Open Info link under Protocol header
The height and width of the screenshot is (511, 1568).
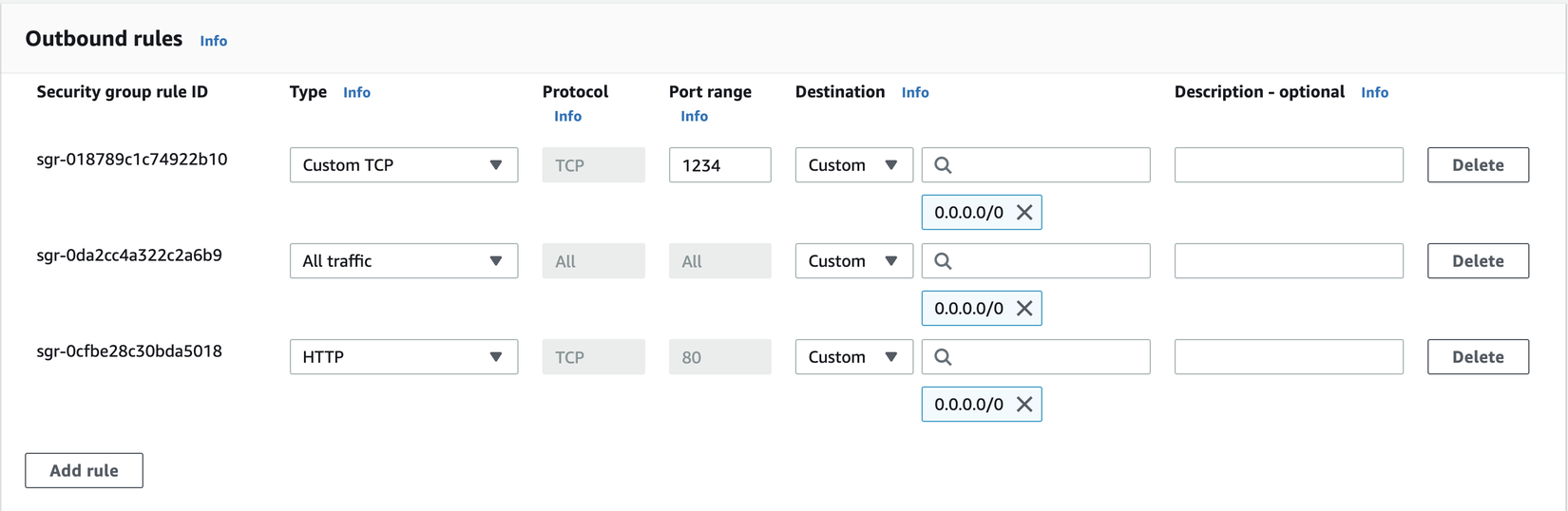click(567, 116)
